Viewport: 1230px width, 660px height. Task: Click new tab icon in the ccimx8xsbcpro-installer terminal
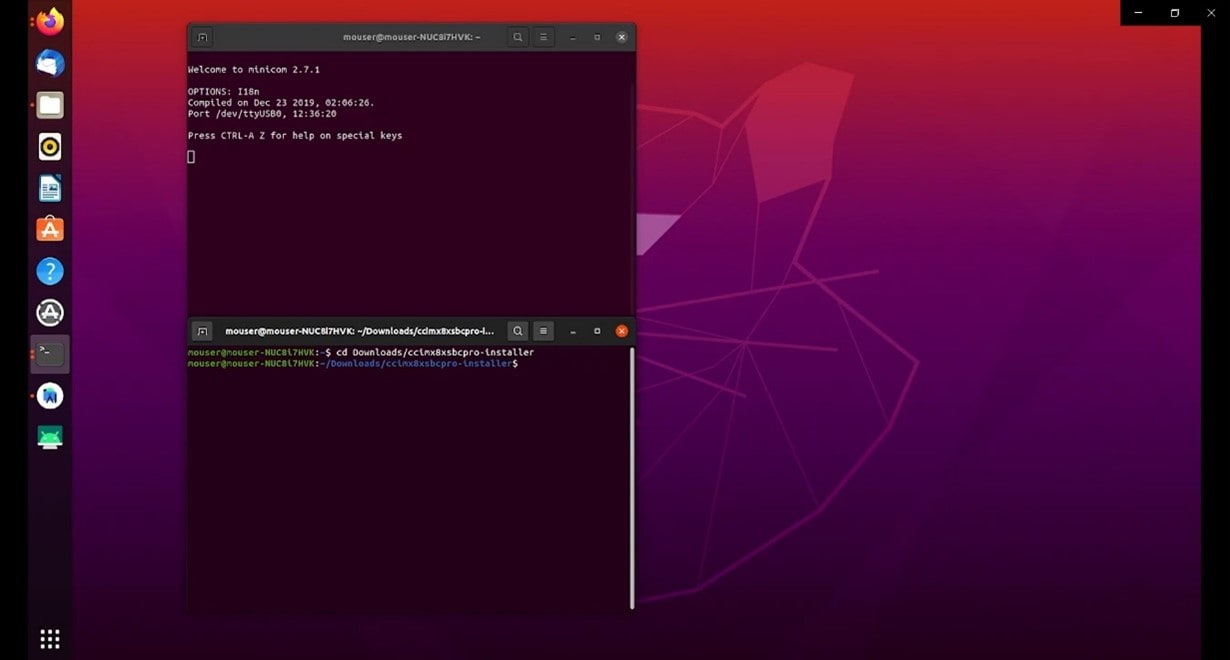[x=202, y=331]
